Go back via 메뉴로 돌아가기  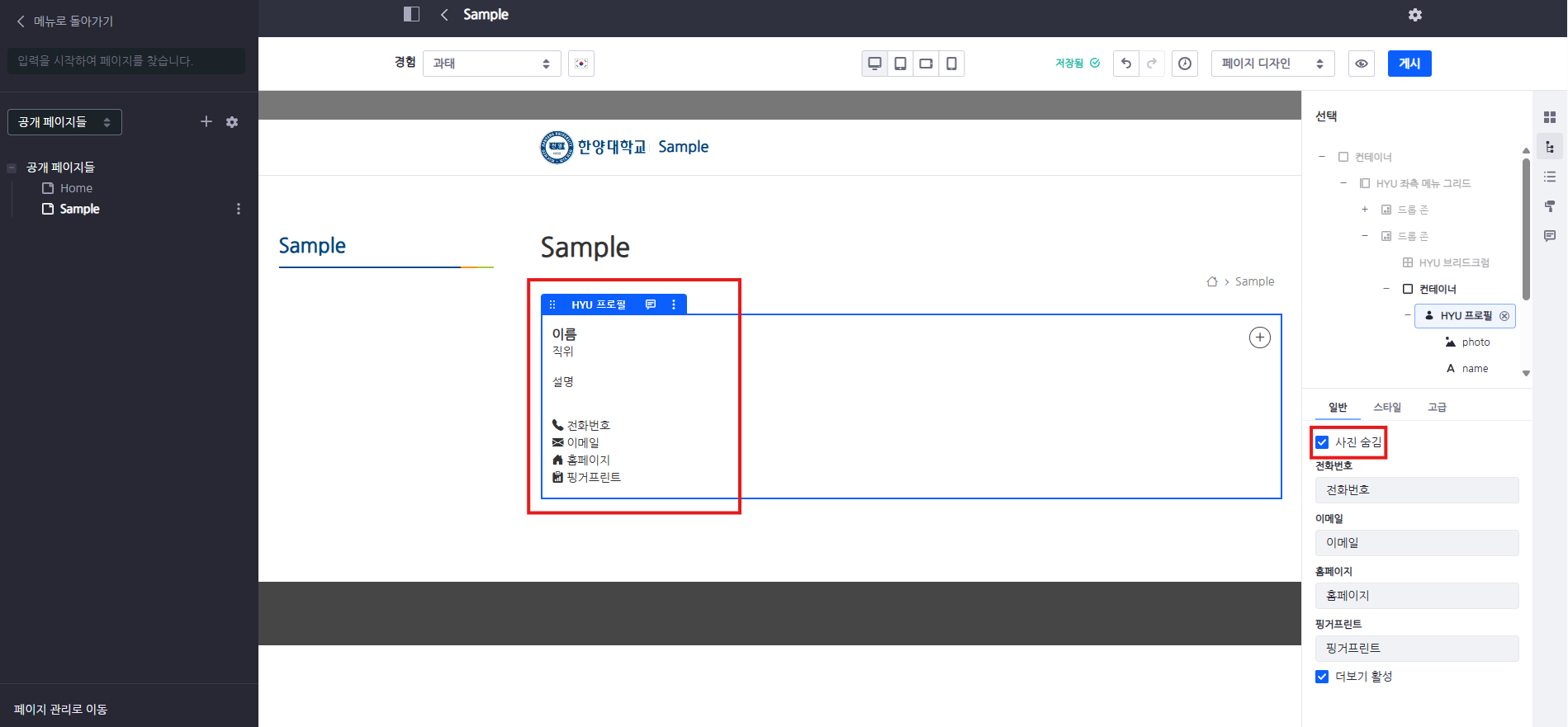click(64, 21)
